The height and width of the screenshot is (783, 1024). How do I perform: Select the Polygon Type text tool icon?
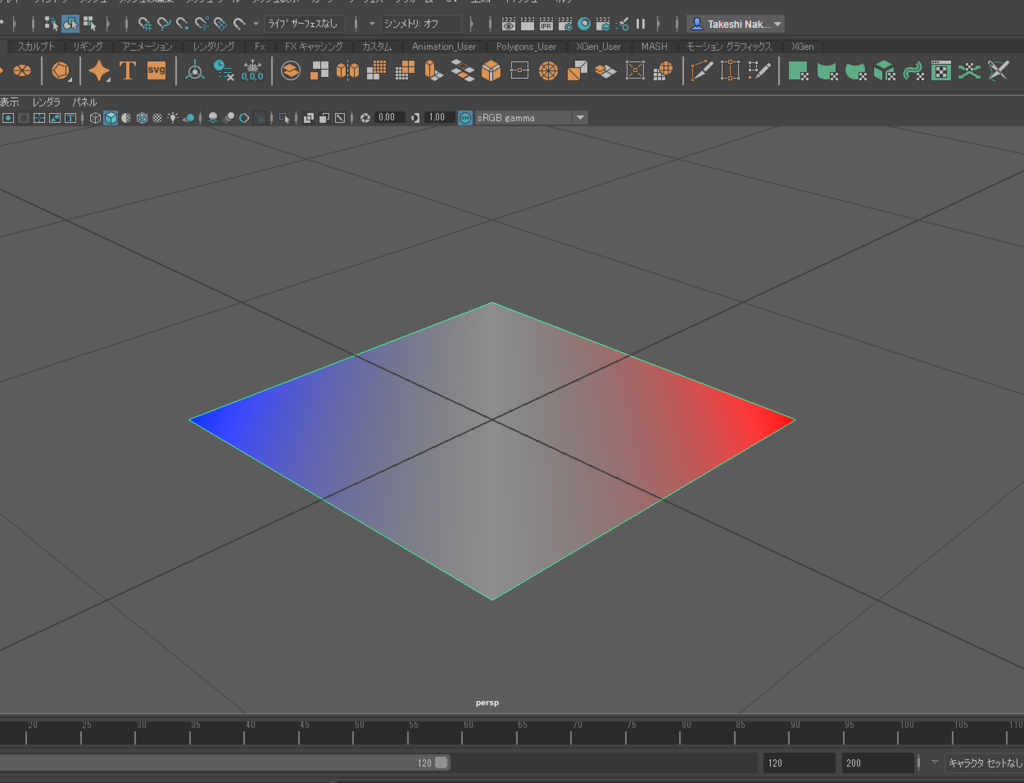click(x=128, y=71)
